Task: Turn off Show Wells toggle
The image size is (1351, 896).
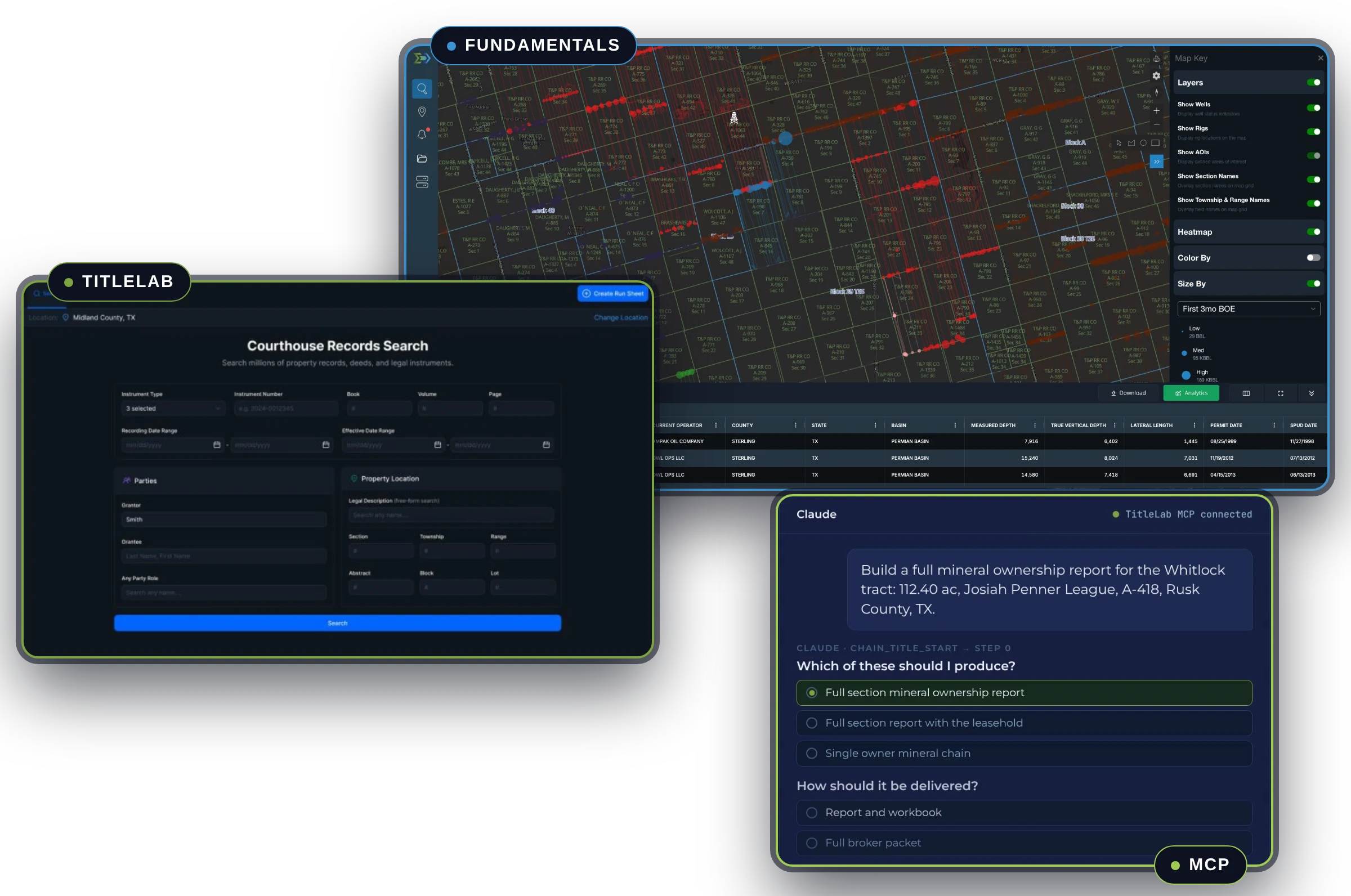Action: click(x=1313, y=107)
